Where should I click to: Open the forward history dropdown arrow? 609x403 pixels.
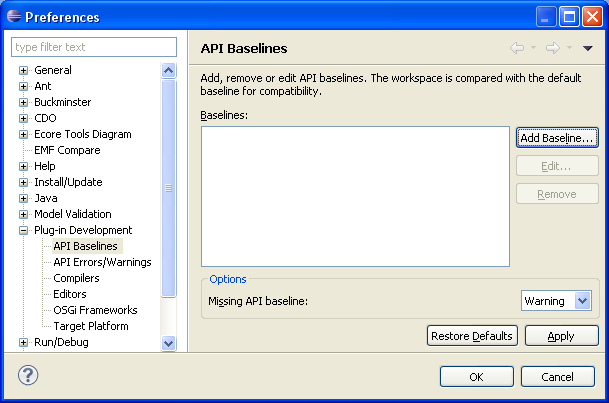pos(569,48)
